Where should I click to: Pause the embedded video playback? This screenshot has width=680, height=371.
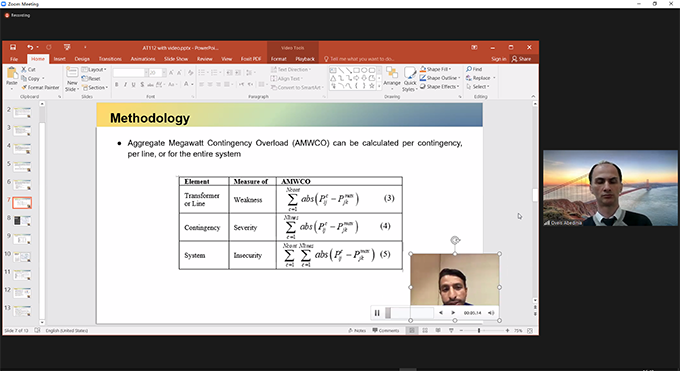coord(377,313)
